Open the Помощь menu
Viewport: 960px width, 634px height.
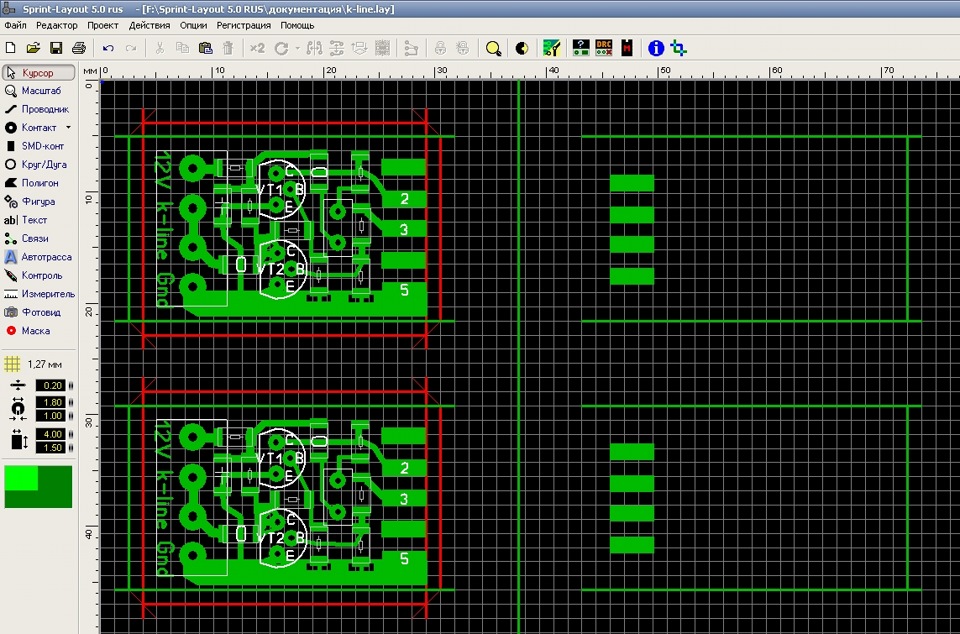pos(297,26)
